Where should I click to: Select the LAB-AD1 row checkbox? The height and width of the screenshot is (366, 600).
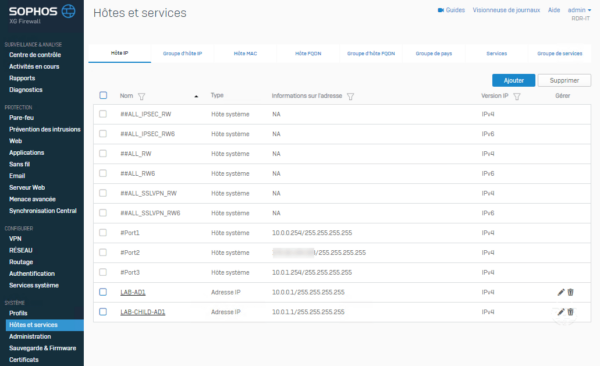(103, 292)
